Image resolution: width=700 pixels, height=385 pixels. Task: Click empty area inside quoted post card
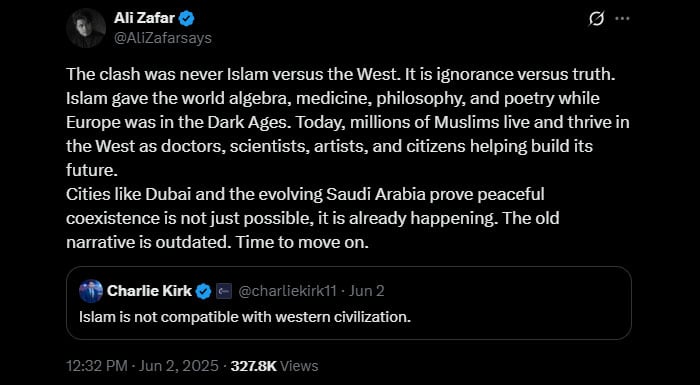513,313
